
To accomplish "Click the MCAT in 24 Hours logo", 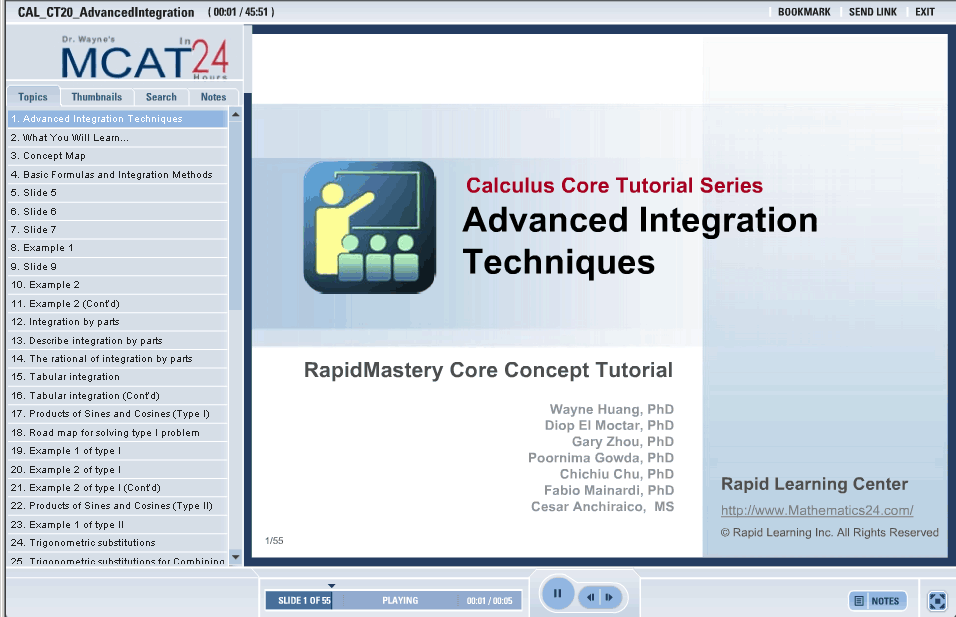I will (x=145, y=58).
